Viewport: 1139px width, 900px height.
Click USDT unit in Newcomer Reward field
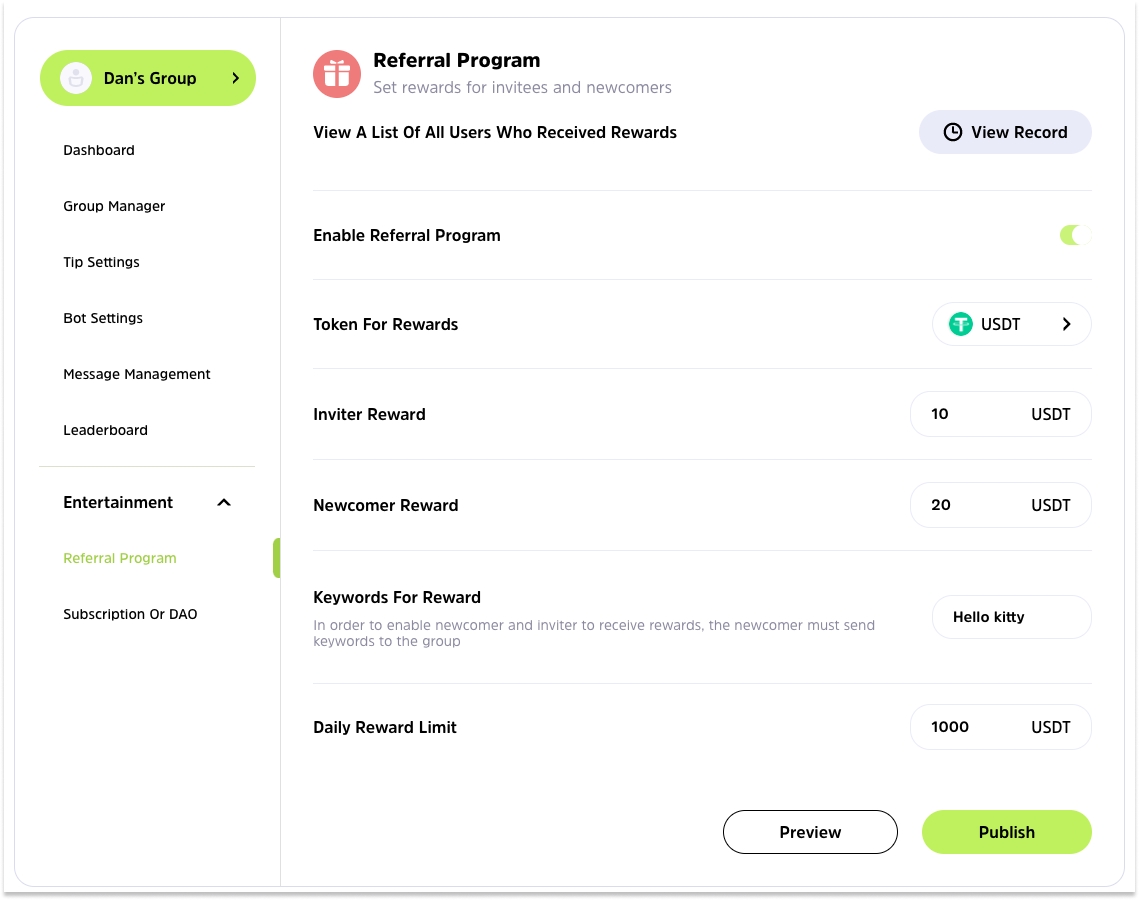click(1050, 505)
